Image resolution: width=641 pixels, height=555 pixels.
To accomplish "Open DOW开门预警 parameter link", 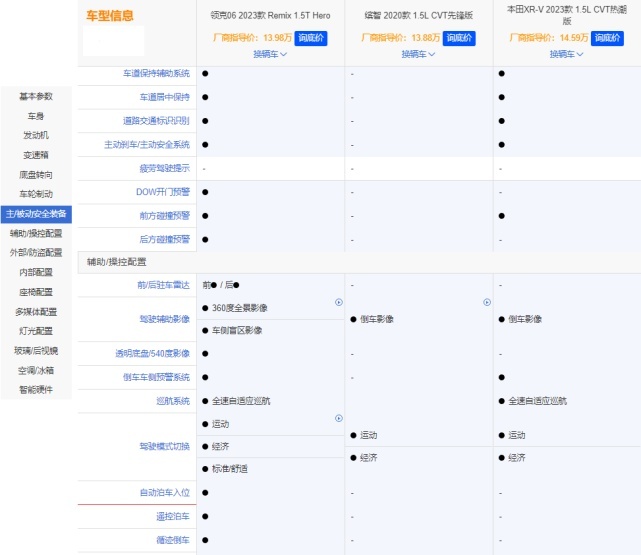I will click(x=163, y=192).
